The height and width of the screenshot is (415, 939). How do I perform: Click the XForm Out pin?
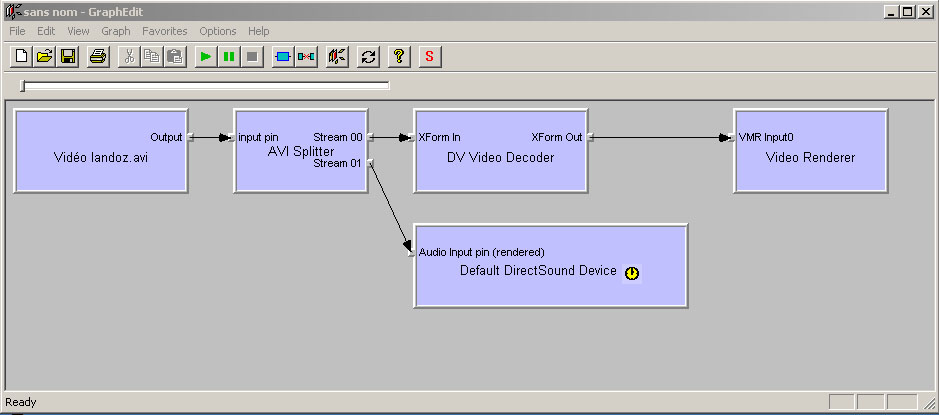[590, 137]
